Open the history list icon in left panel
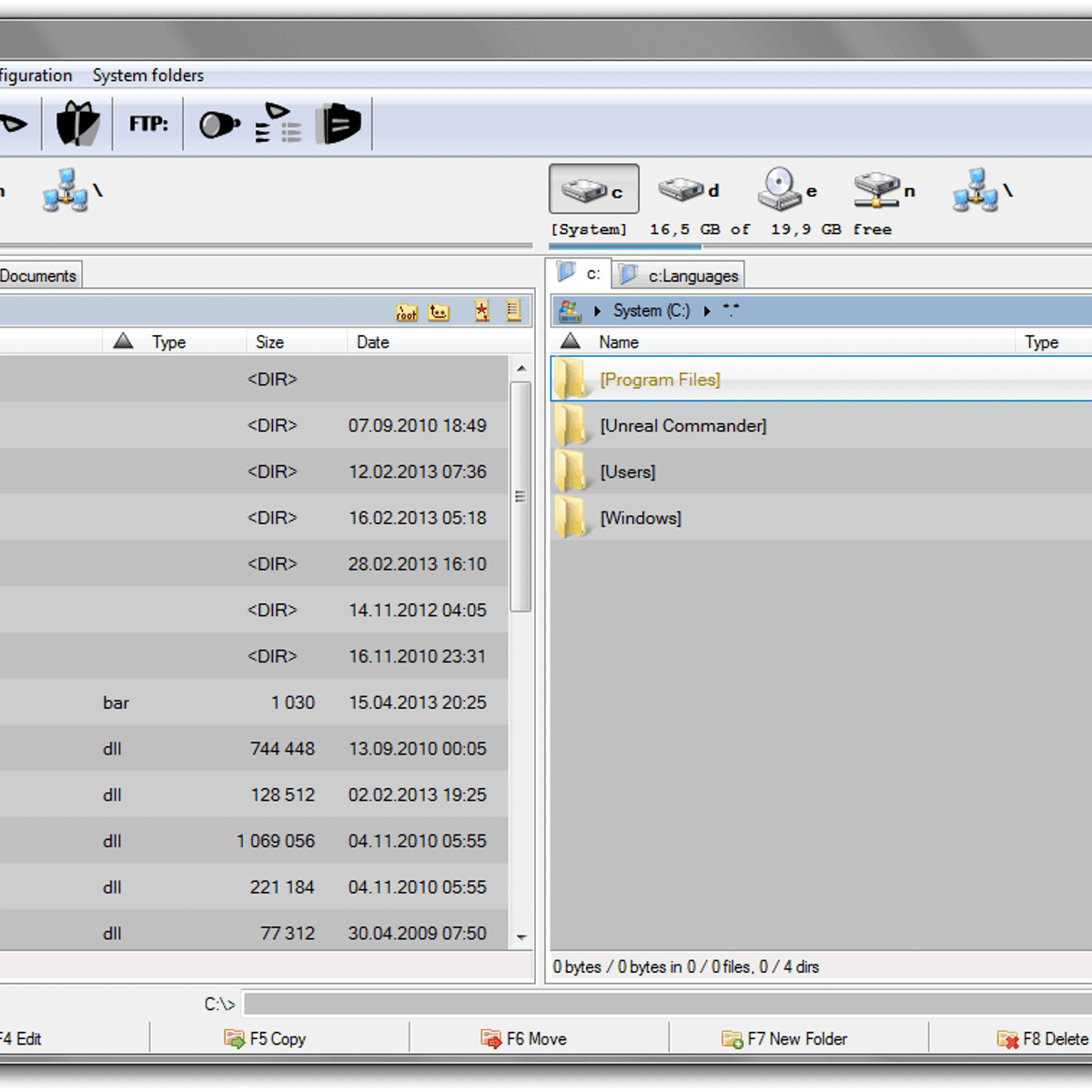This screenshot has width=1092, height=1092. pos(513,311)
